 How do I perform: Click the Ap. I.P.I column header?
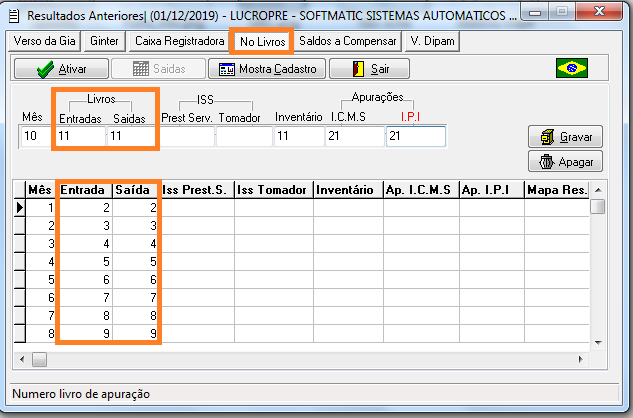tap(492, 190)
